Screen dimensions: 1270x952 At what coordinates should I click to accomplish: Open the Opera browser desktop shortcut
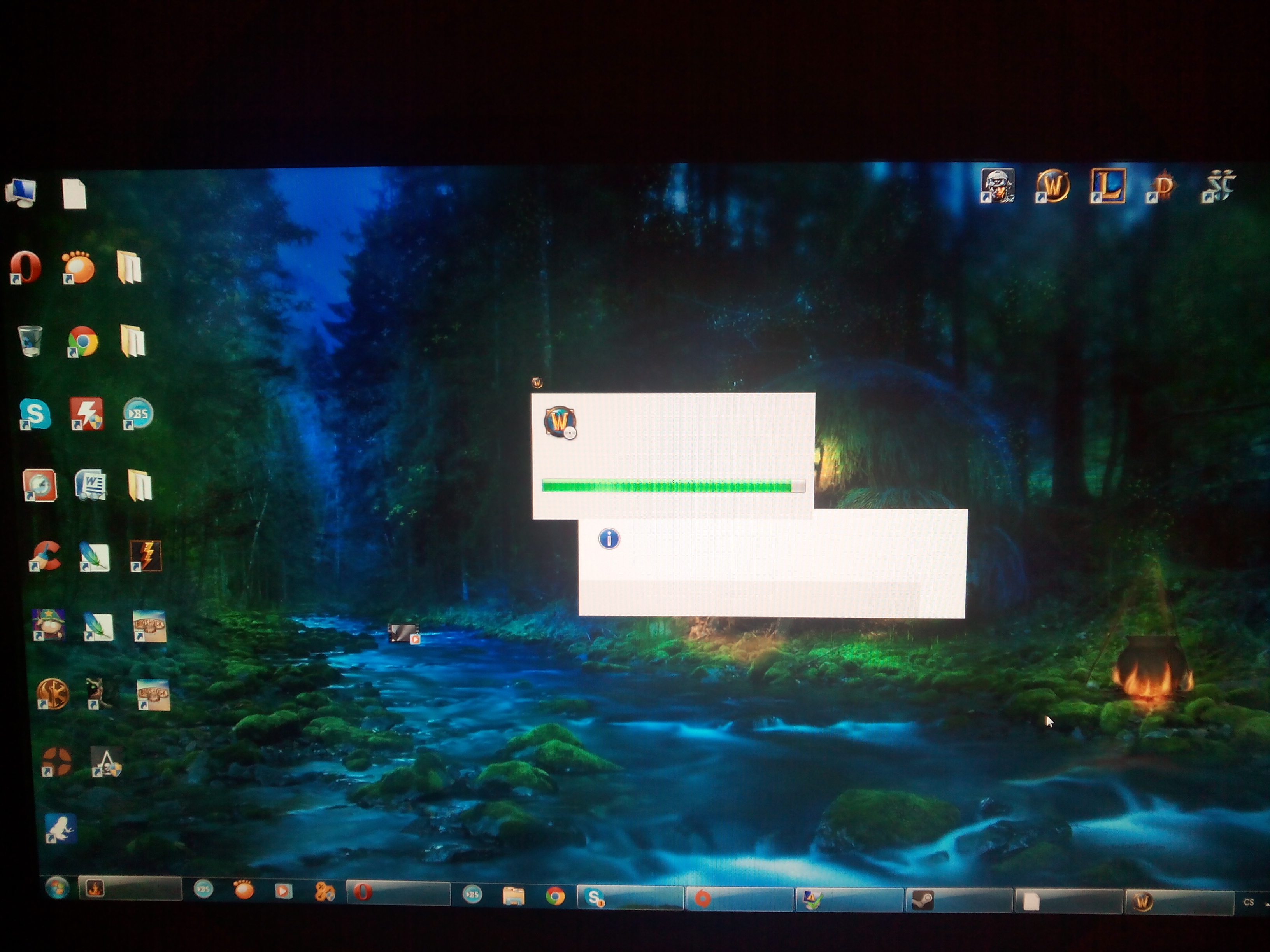[x=26, y=268]
